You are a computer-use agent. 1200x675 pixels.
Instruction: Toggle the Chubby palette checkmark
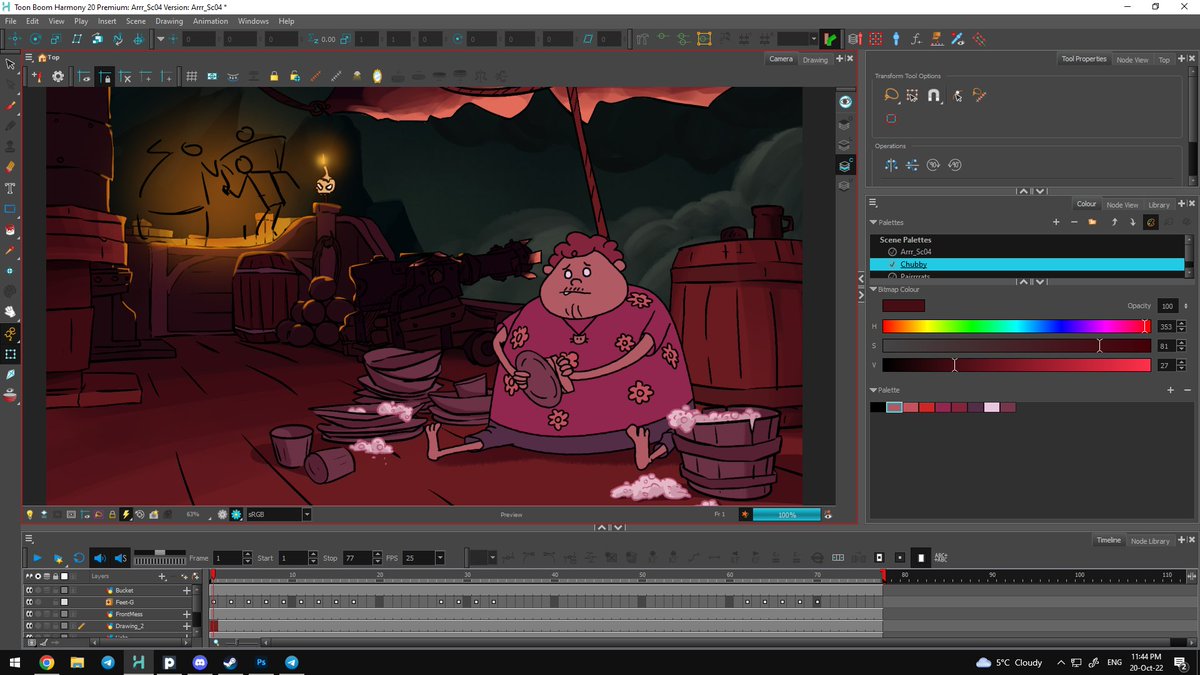[891, 264]
